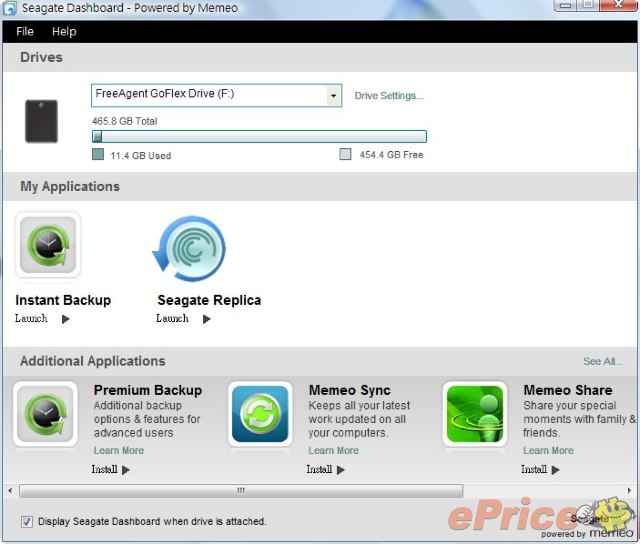640x544 pixels.
Task: Click the Seagate Dashboard title bar icon
Action: click(9, 8)
